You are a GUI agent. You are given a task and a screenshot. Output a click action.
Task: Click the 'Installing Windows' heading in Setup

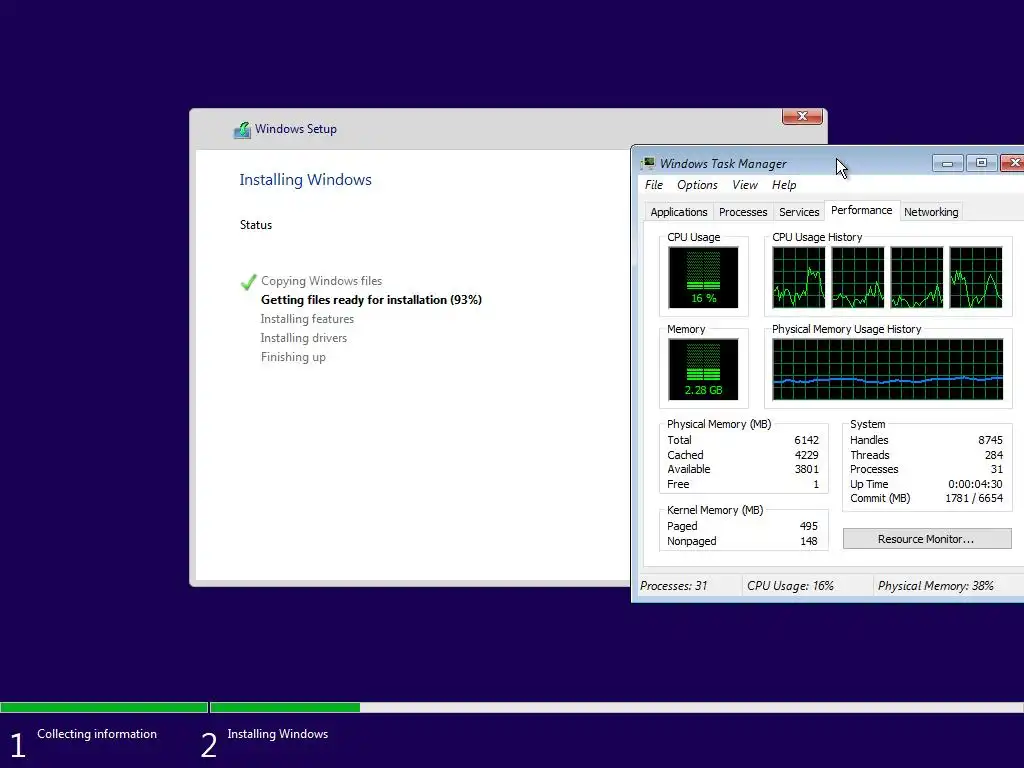pyautogui.click(x=305, y=180)
